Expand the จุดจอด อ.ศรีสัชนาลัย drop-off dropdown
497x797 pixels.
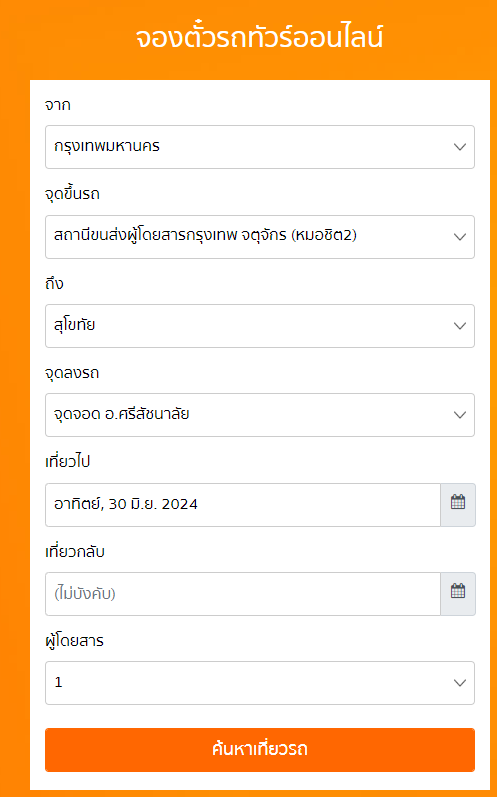(260, 415)
